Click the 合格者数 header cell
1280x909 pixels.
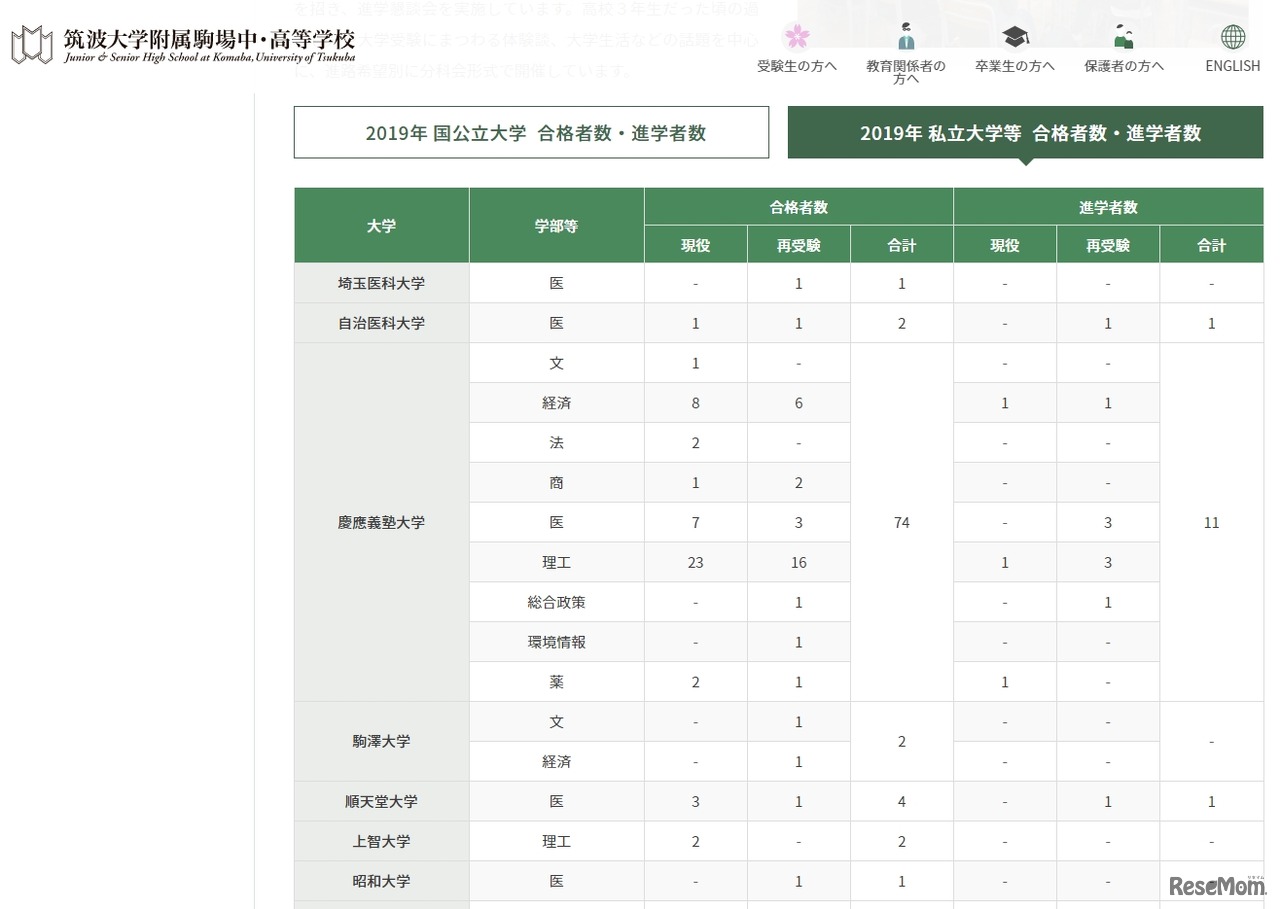797,207
